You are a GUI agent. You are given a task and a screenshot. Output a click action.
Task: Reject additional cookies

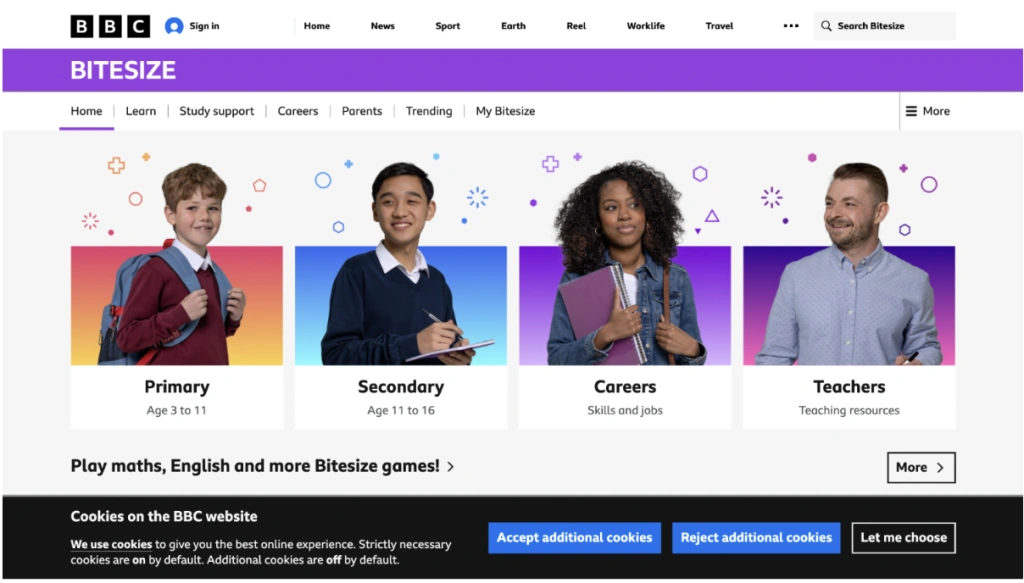tap(756, 538)
